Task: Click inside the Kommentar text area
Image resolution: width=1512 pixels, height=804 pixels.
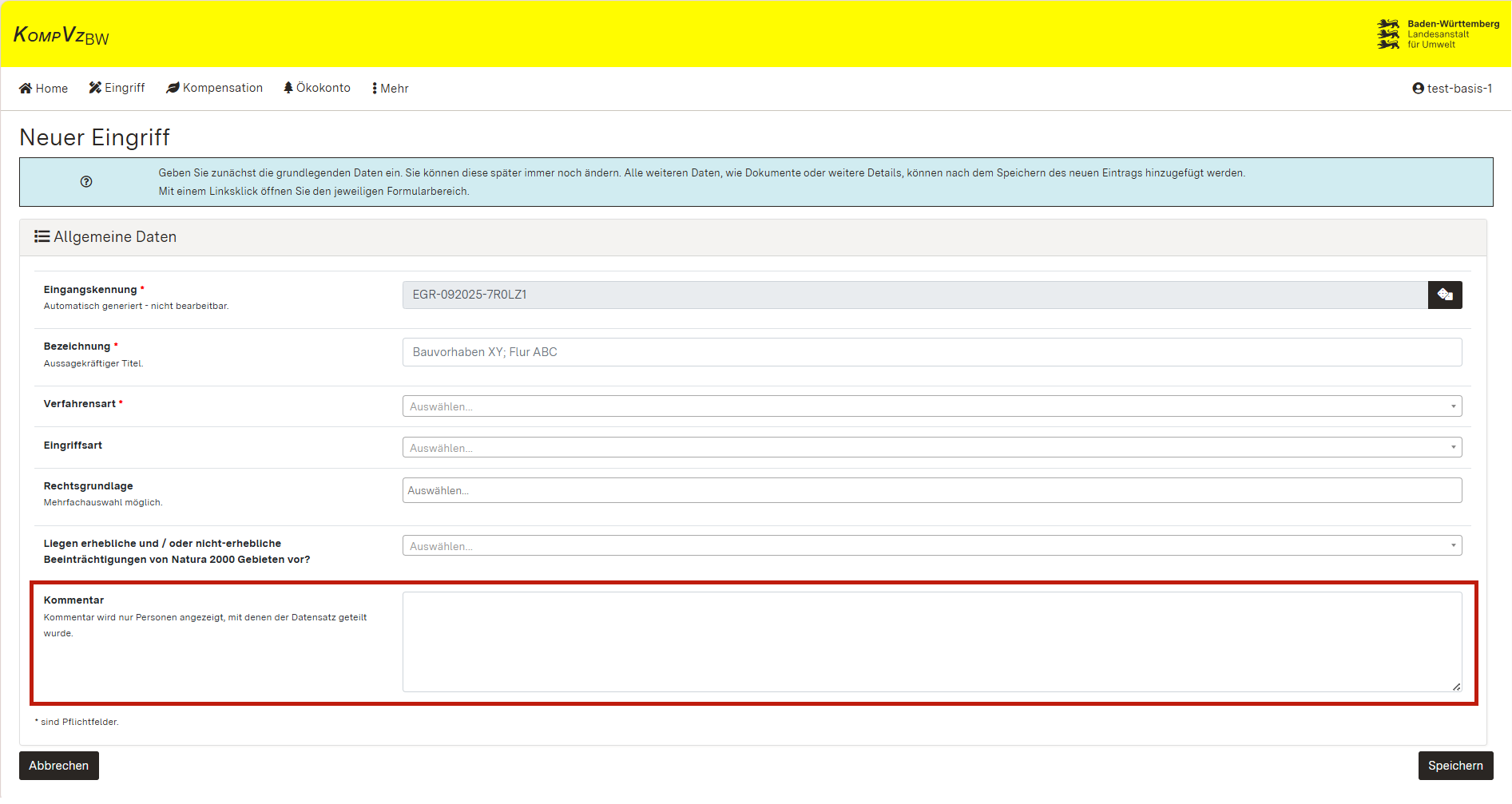Action: click(931, 641)
